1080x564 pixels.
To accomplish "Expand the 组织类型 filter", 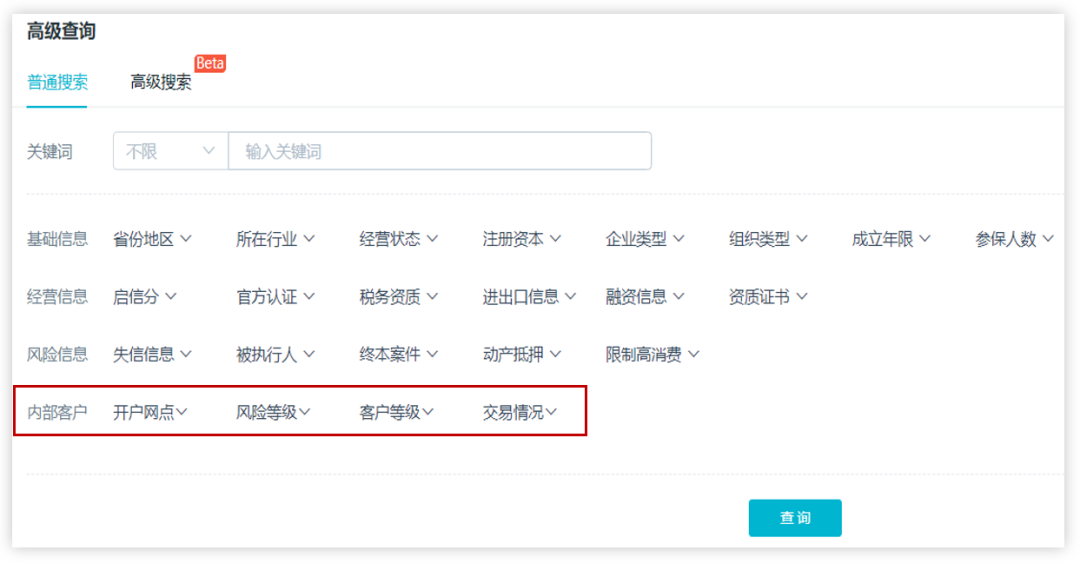I will 769,239.
